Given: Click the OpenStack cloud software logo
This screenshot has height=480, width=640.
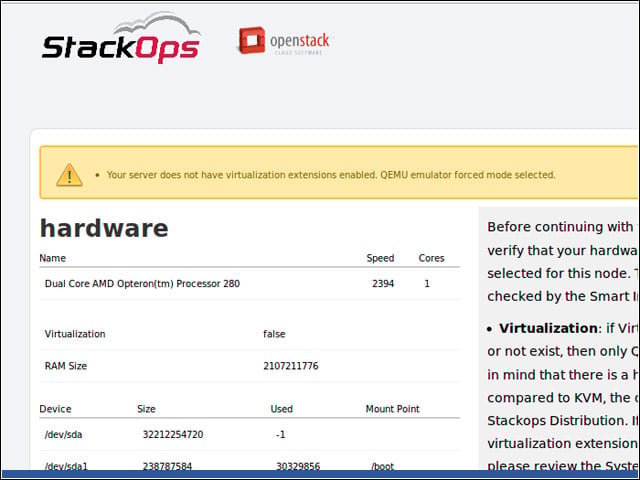Looking at the screenshot, I should (284, 41).
